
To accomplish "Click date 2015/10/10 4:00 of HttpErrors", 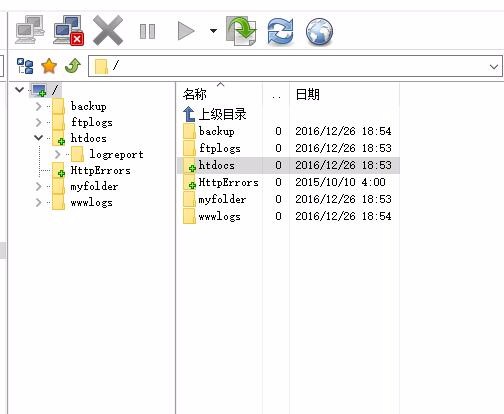I will tap(340, 182).
